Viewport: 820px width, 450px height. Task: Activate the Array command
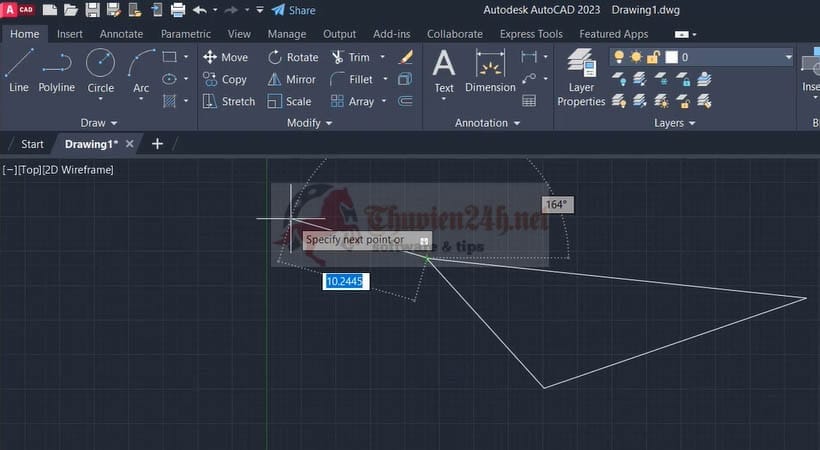coord(352,102)
